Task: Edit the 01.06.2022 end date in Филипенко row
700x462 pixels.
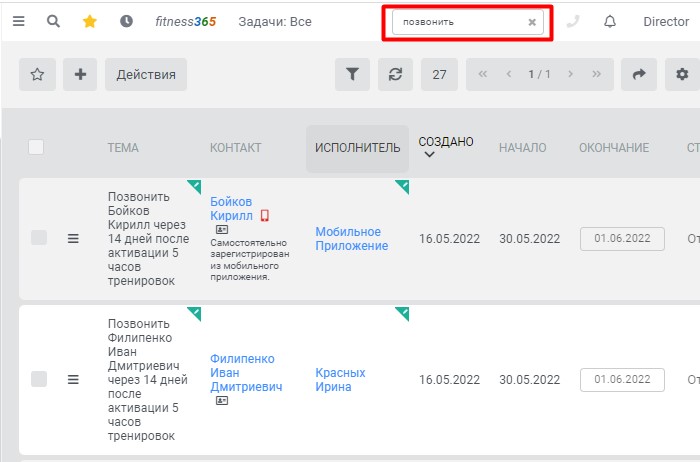Action: (x=622, y=380)
